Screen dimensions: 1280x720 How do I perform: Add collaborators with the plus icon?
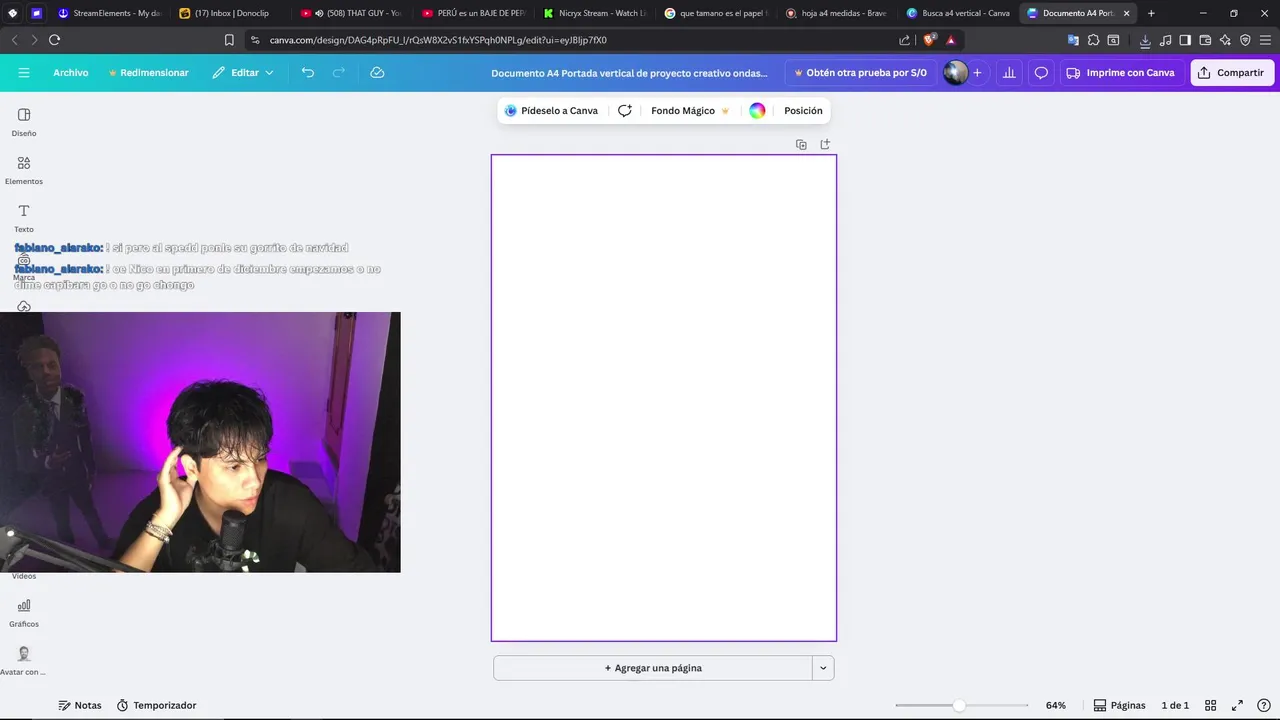977,73
